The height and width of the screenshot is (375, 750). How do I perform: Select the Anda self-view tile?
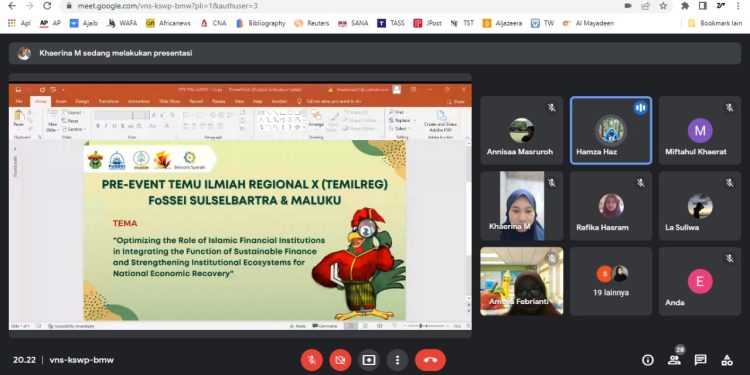(700, 281)
